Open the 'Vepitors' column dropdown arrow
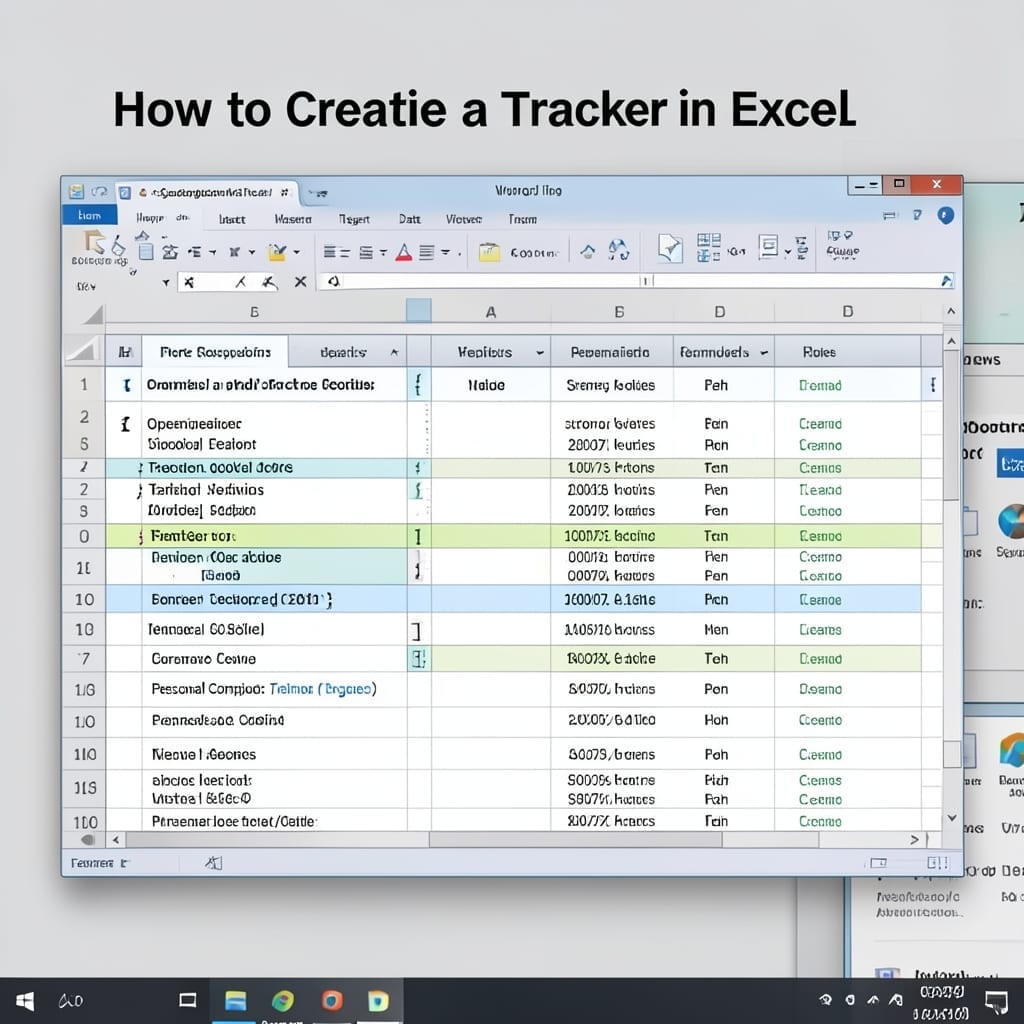The image size is (1024, 1024). (540, 353)
